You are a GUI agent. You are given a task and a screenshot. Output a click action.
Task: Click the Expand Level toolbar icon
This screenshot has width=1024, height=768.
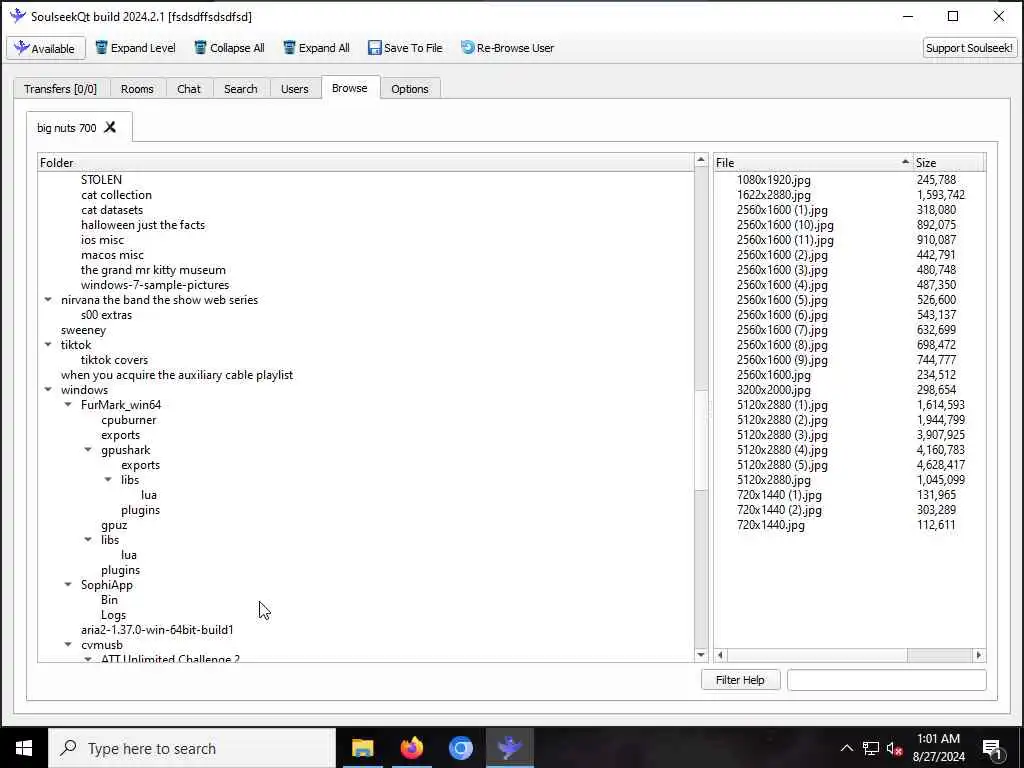click(x=101, y=48)
